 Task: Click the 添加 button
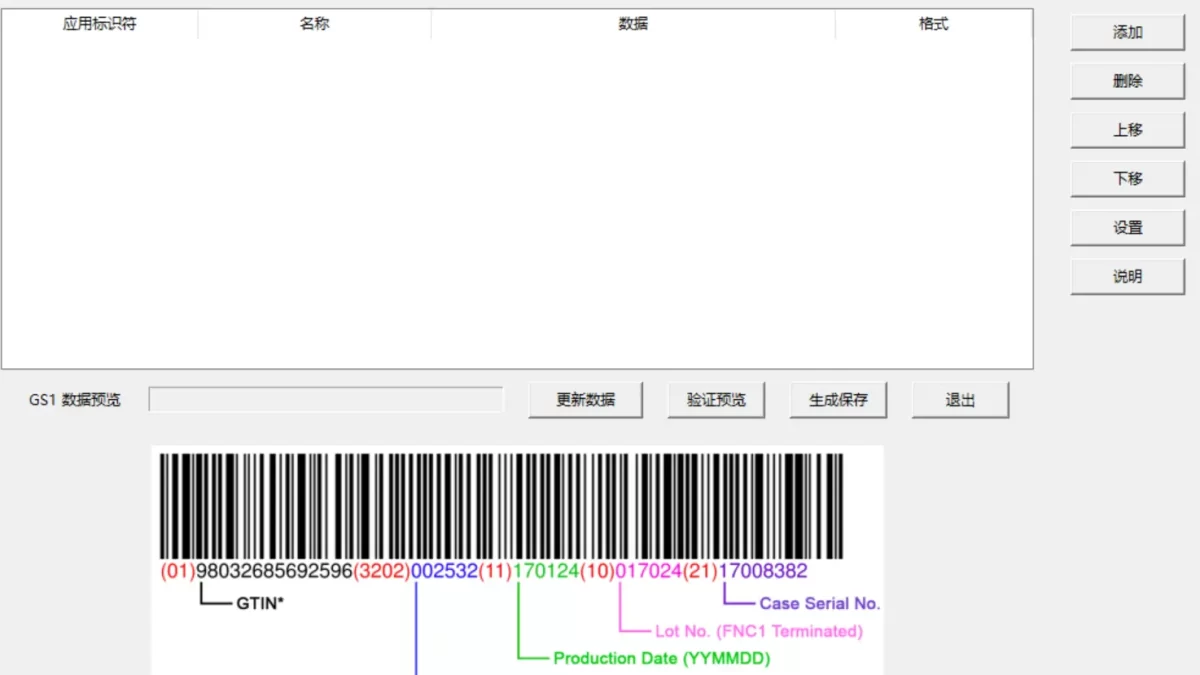tap(1127, 32)
